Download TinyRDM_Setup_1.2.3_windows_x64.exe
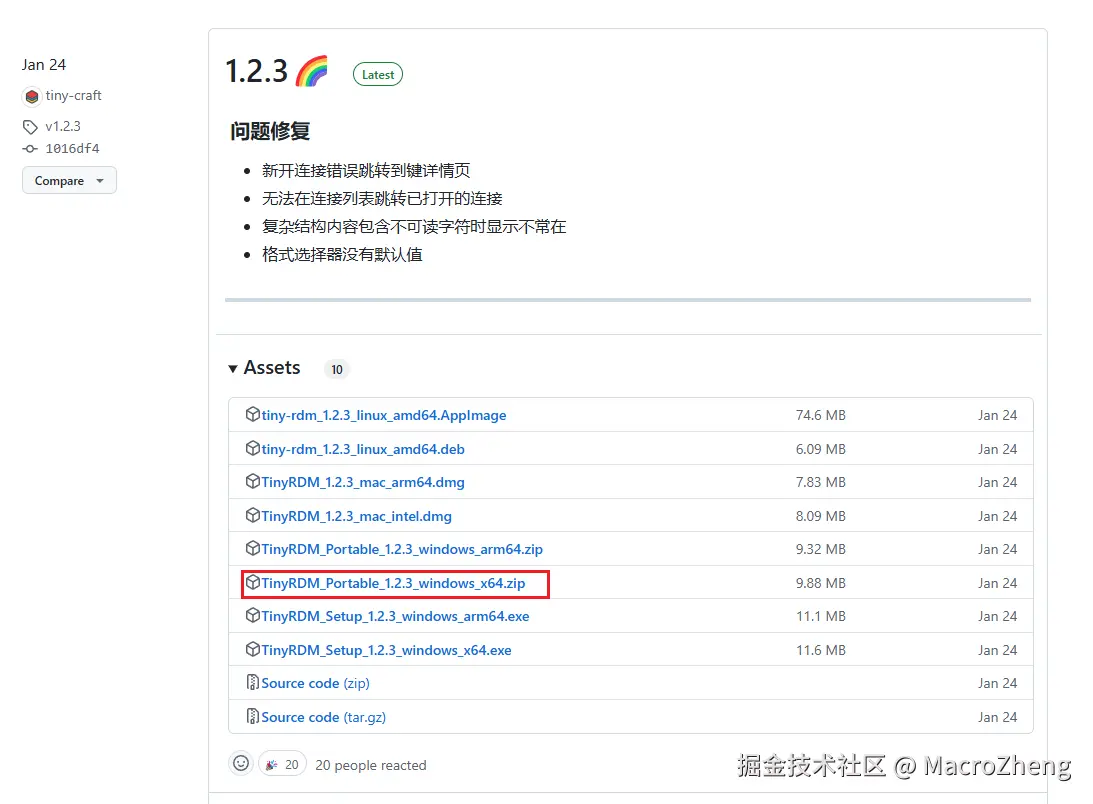 tap(386, 650)
